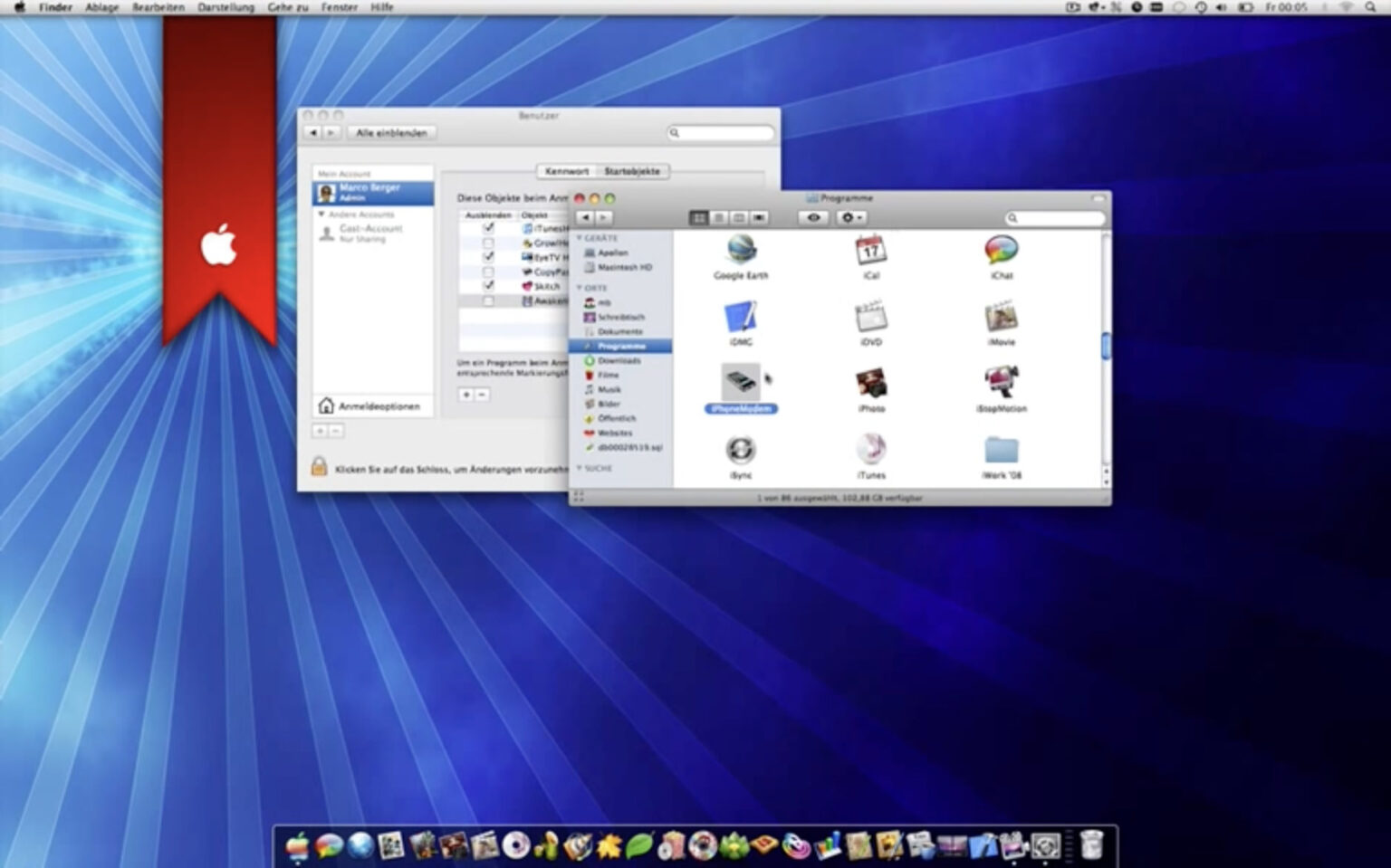Image resolution: width=1391 pixels, height=868 pixels.
Task: Open Anmeldeoptionen in the accounts list
Action: pos(371,406)
